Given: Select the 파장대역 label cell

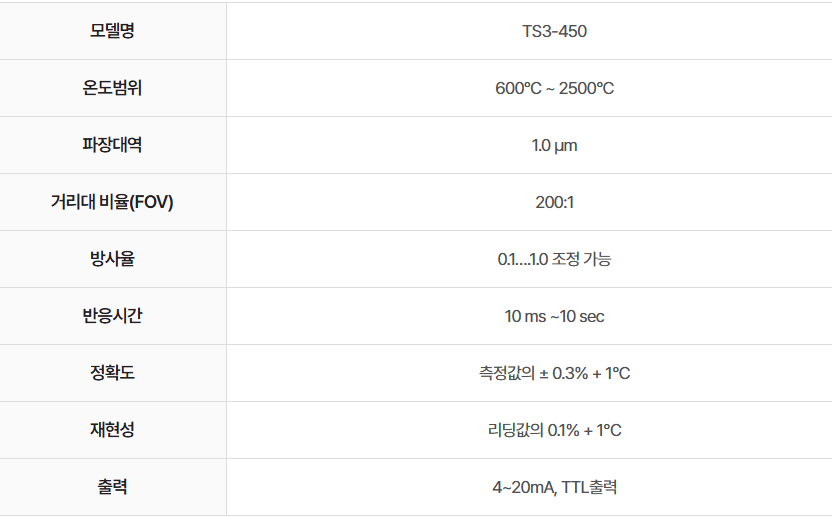Looking at the screenshot, I should [112, 145].
